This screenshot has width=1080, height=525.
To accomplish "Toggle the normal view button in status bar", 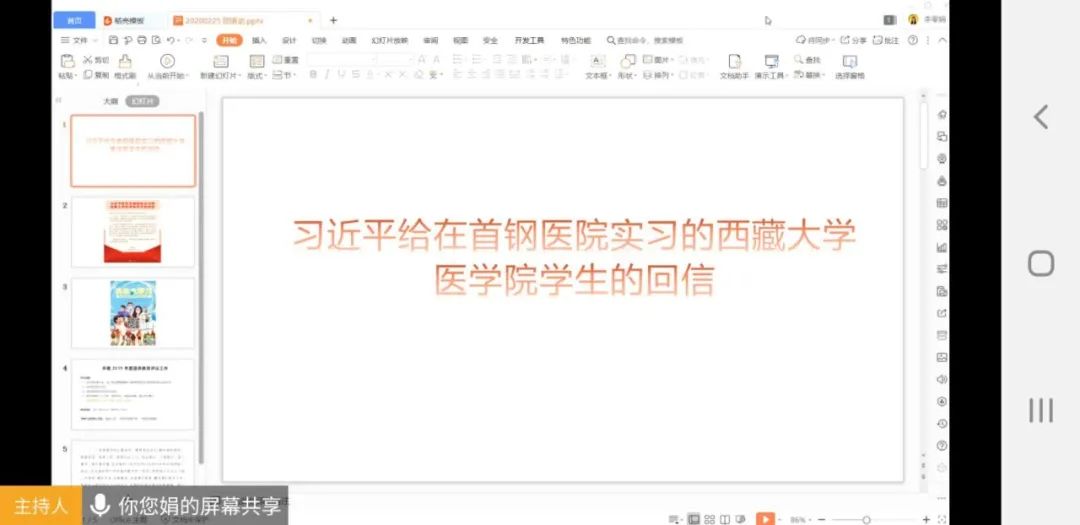I will 693,519.
